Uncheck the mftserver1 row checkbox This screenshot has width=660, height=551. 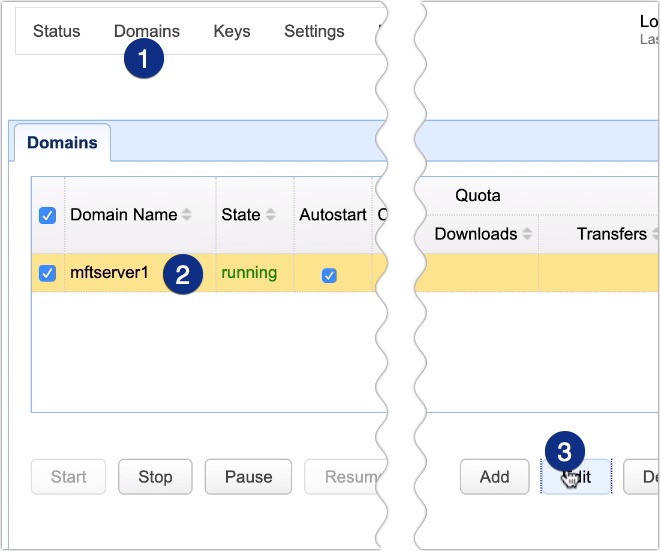click(47, 273)
